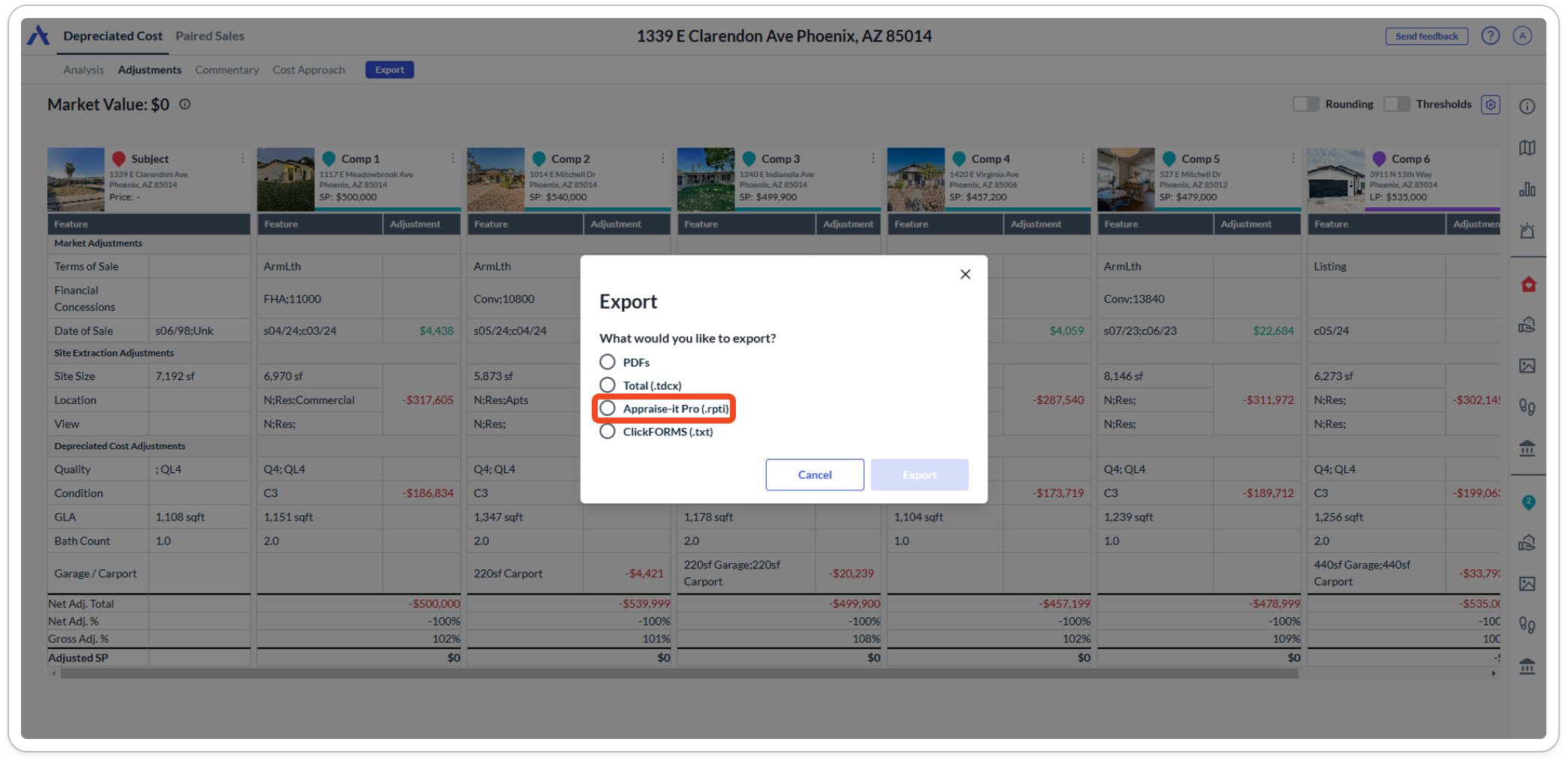Screen dimensions: 1568x763
Task: Select the Total (.tdcx) radio button
Action: click(x=607, y=385)
